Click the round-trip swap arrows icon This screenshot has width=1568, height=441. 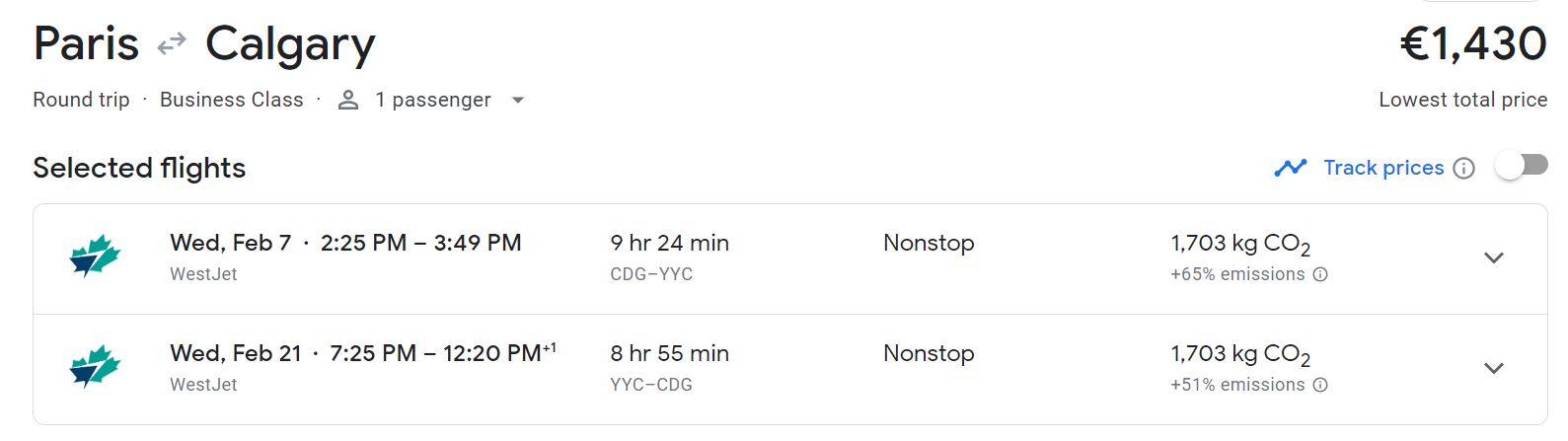tap(172, 43)
